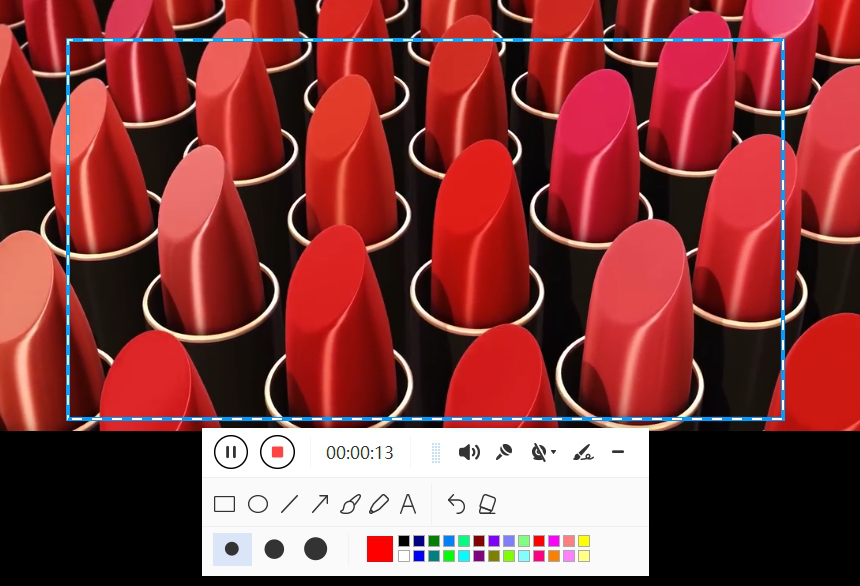Pick the magenta color swatch

554,542
